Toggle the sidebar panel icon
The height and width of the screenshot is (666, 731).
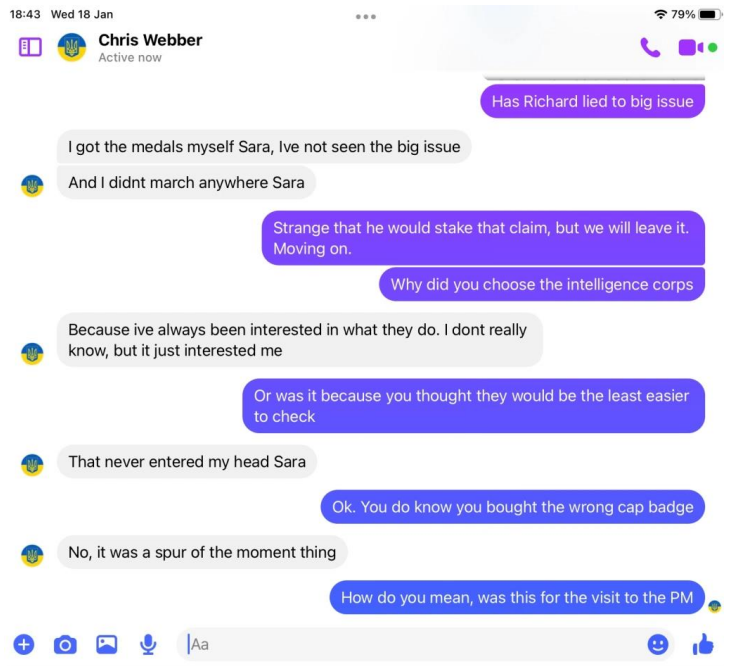pyautogui.click(x=30, y=47)
